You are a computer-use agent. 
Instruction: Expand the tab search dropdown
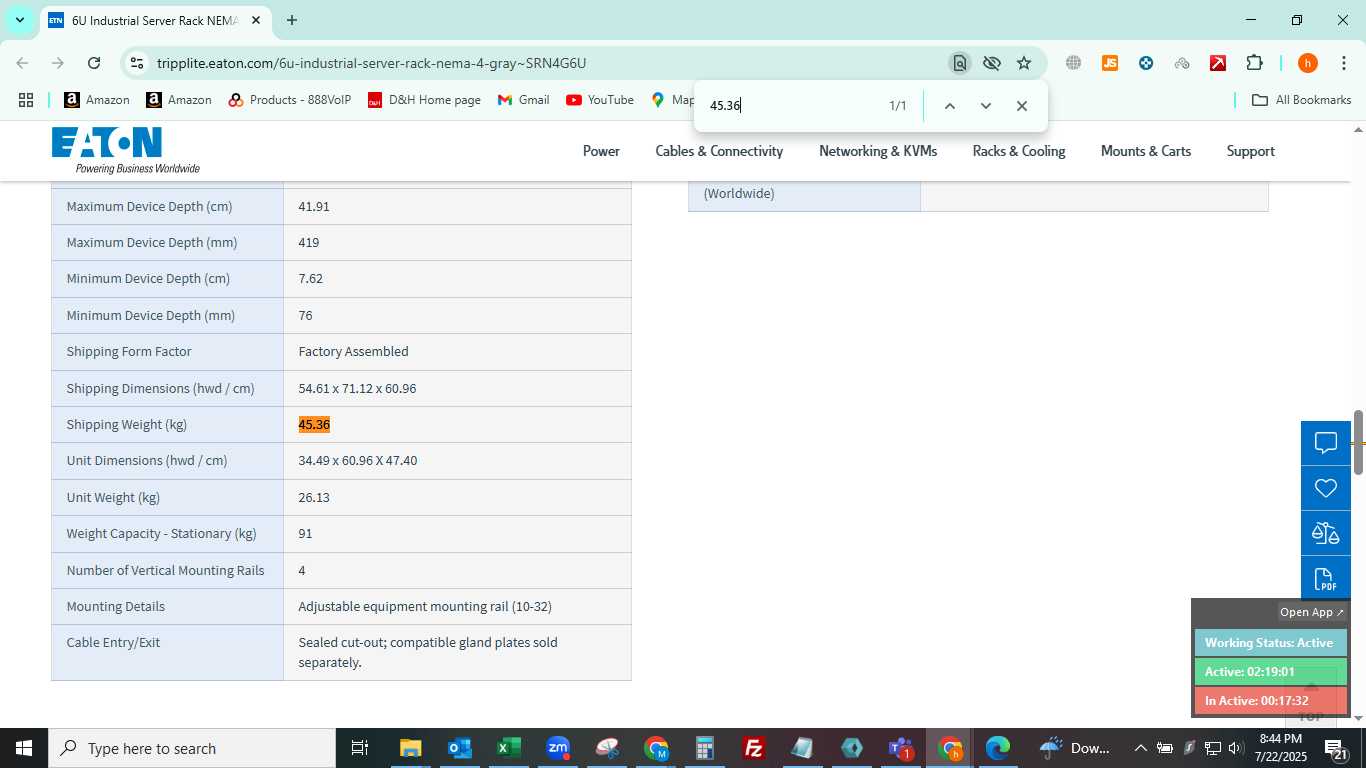[19, 20]
